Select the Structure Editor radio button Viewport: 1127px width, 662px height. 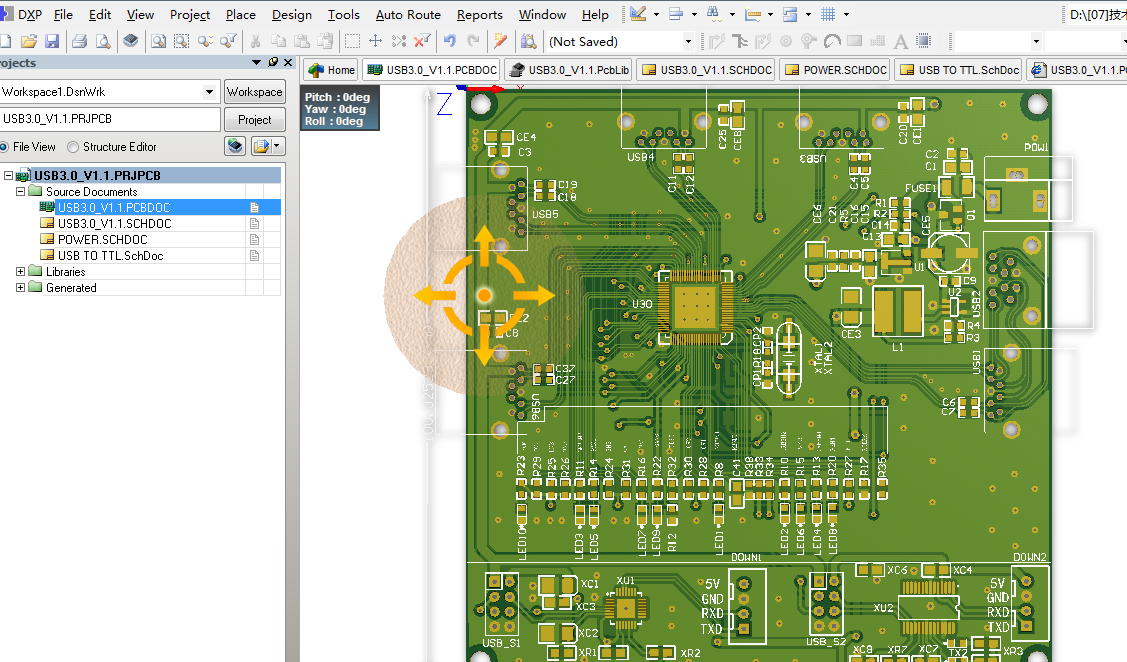tap(73, 147)
